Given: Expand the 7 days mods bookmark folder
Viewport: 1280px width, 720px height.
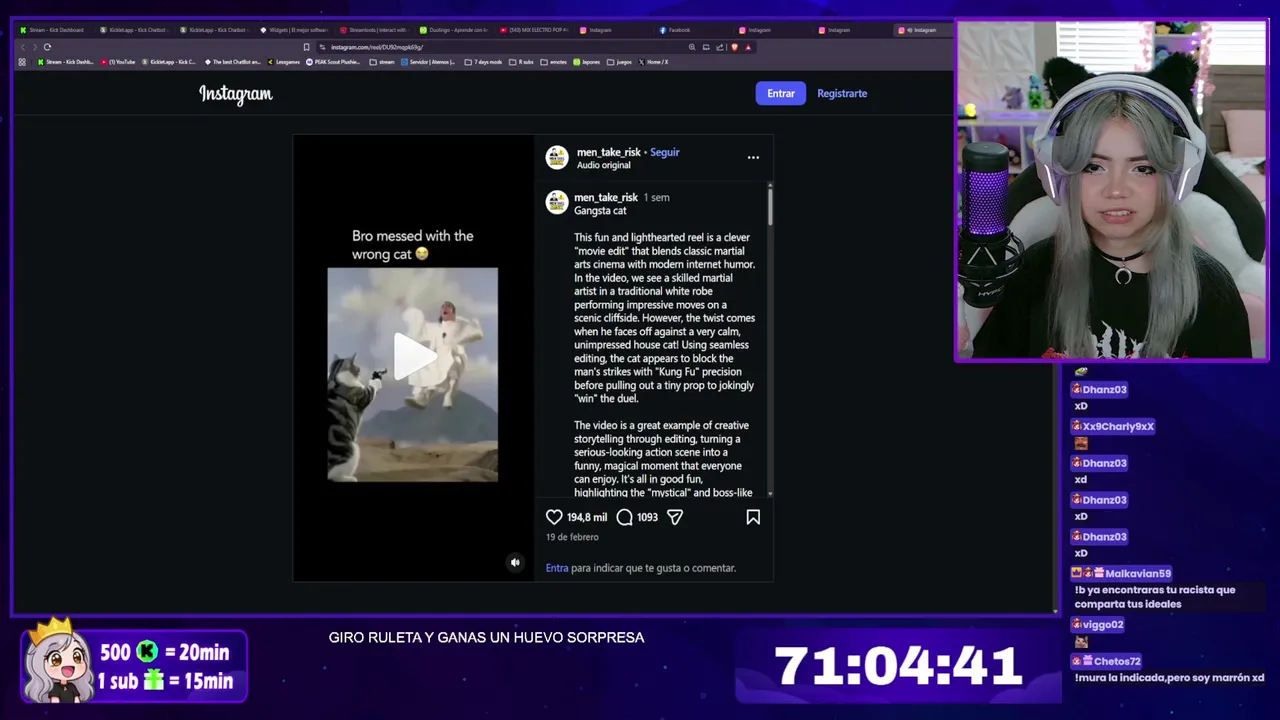Looking at the screenshot, I should coord(482,62).
